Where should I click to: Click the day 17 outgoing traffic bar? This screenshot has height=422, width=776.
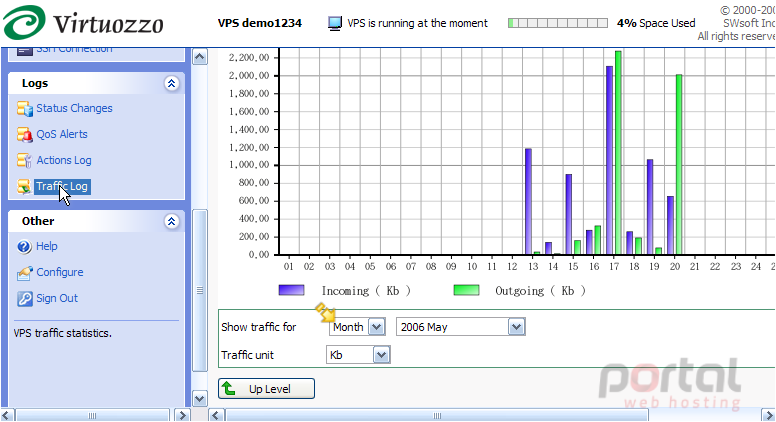click(x=618, y=153)
